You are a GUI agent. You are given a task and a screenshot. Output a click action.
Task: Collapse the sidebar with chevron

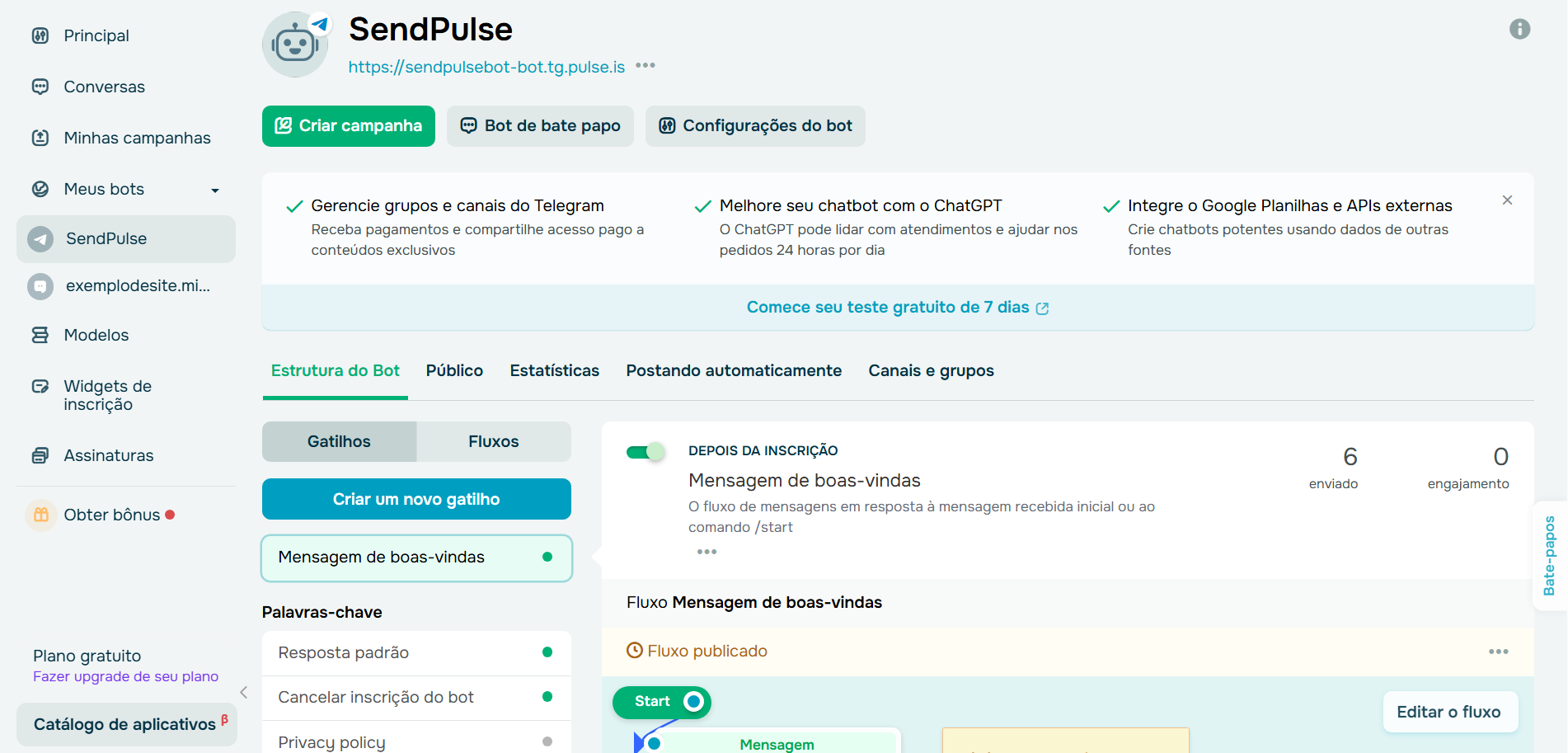coord(244,693)
